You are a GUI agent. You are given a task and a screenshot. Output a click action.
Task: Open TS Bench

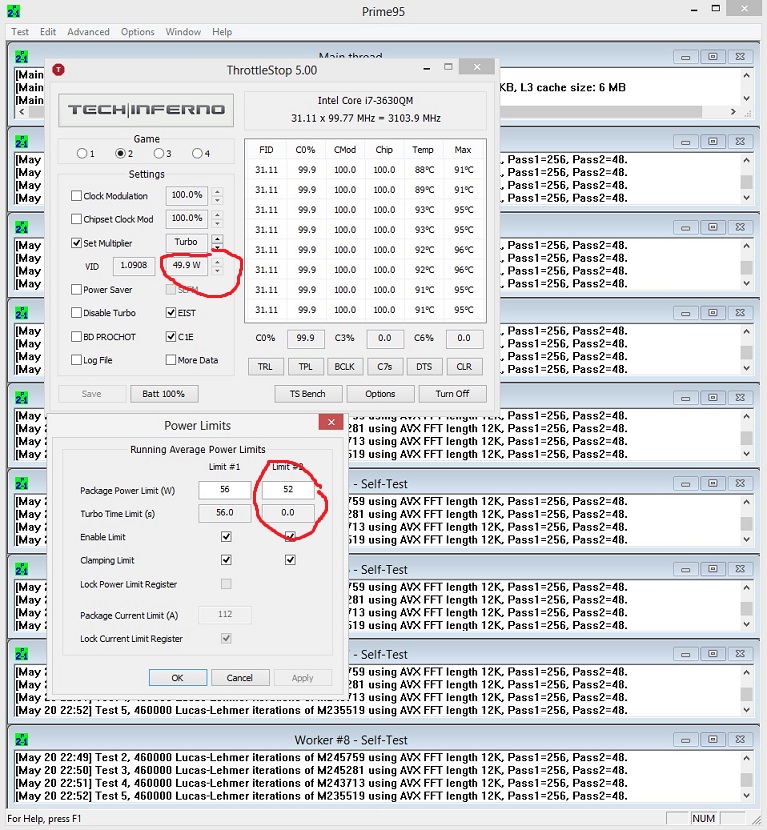tap(308, 394)
